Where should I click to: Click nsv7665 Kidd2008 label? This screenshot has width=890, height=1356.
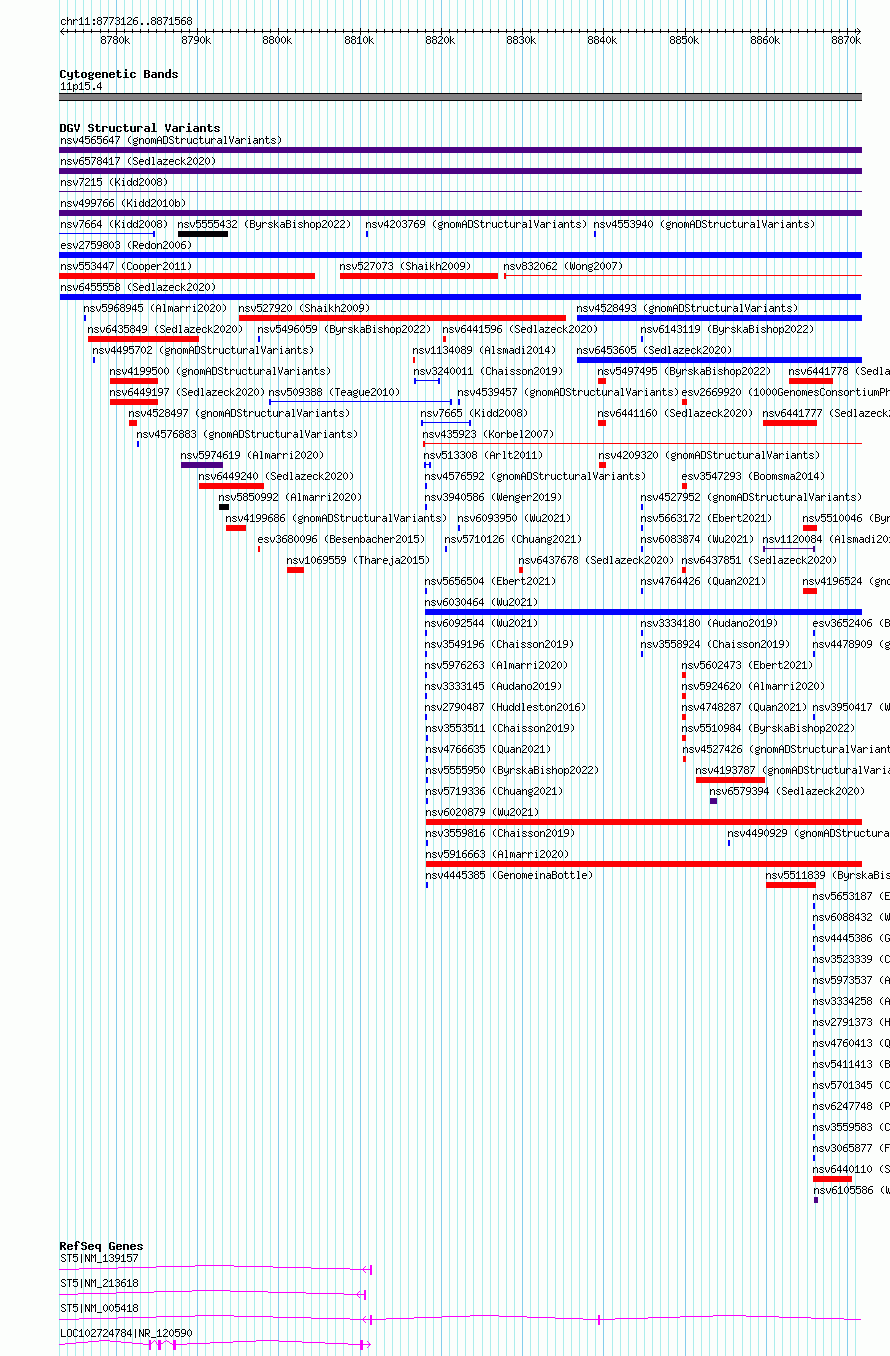point(474,413)
